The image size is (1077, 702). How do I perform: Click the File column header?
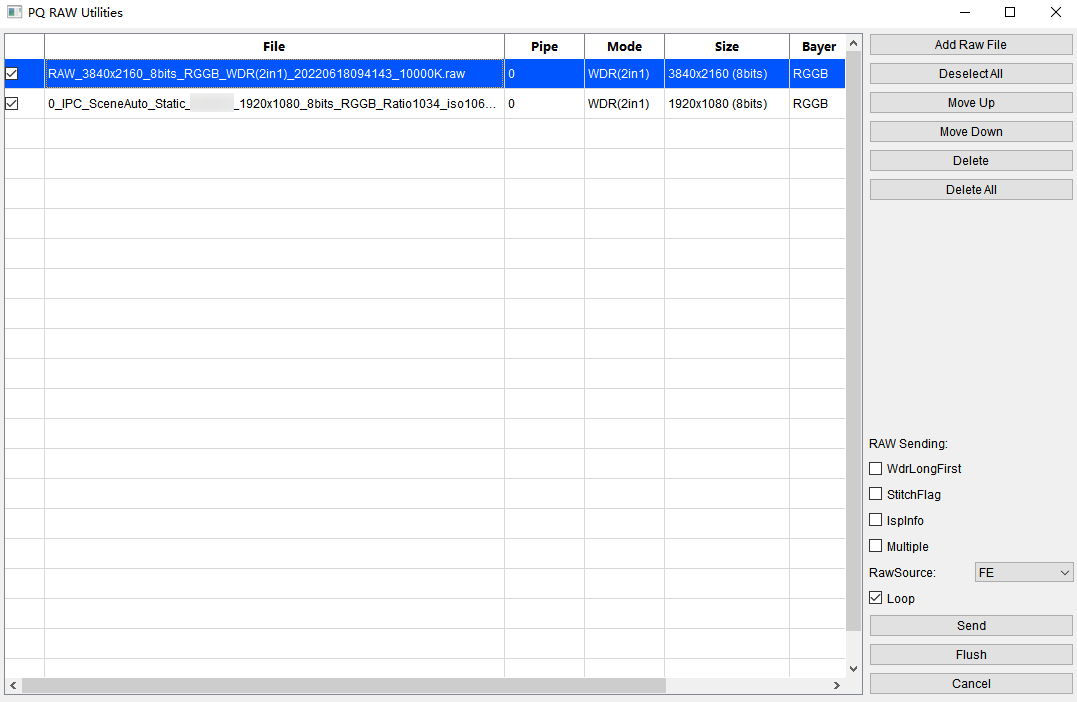pos(274,47)
